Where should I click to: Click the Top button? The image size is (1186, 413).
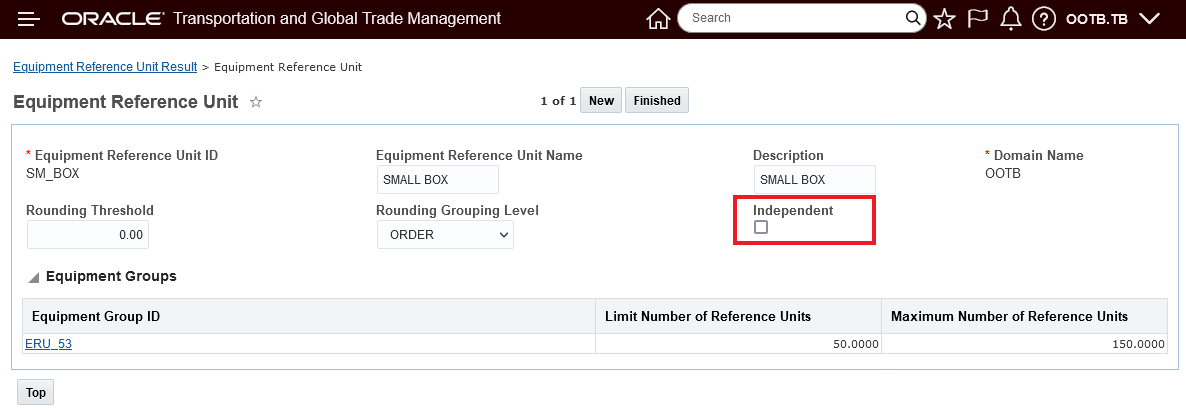click(36, 393)
